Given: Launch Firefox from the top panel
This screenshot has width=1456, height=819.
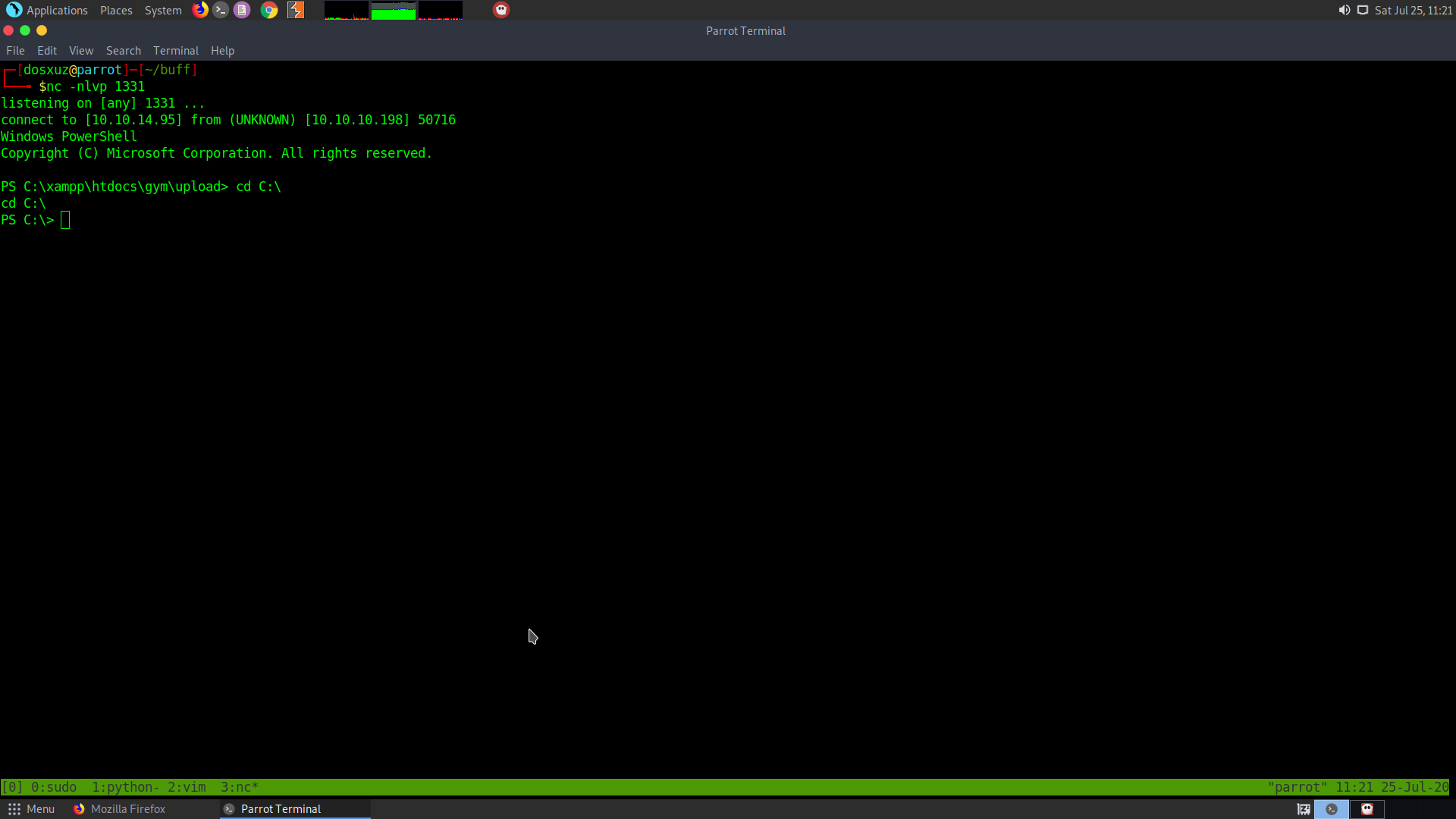Looking at the screenshot, I should click(x=200, y=10).
